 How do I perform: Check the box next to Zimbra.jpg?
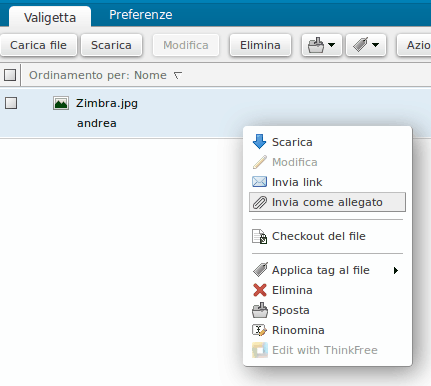[11, 103]
